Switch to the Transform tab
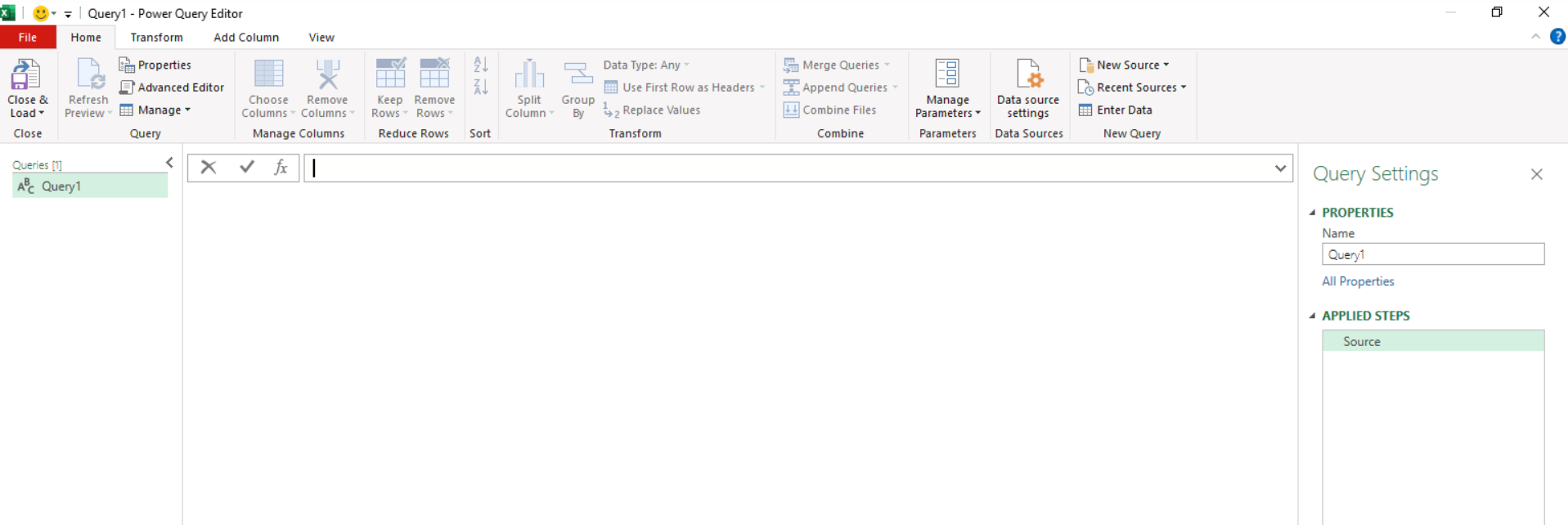 (x=156, y=37)
